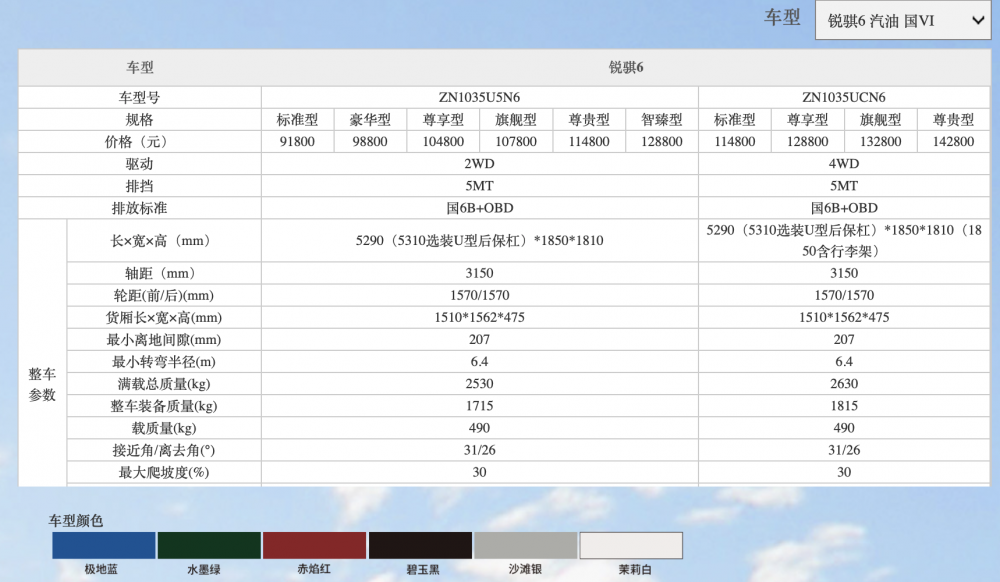
Task: Click the 142800 price cell
Action: [x=953, y=142]
